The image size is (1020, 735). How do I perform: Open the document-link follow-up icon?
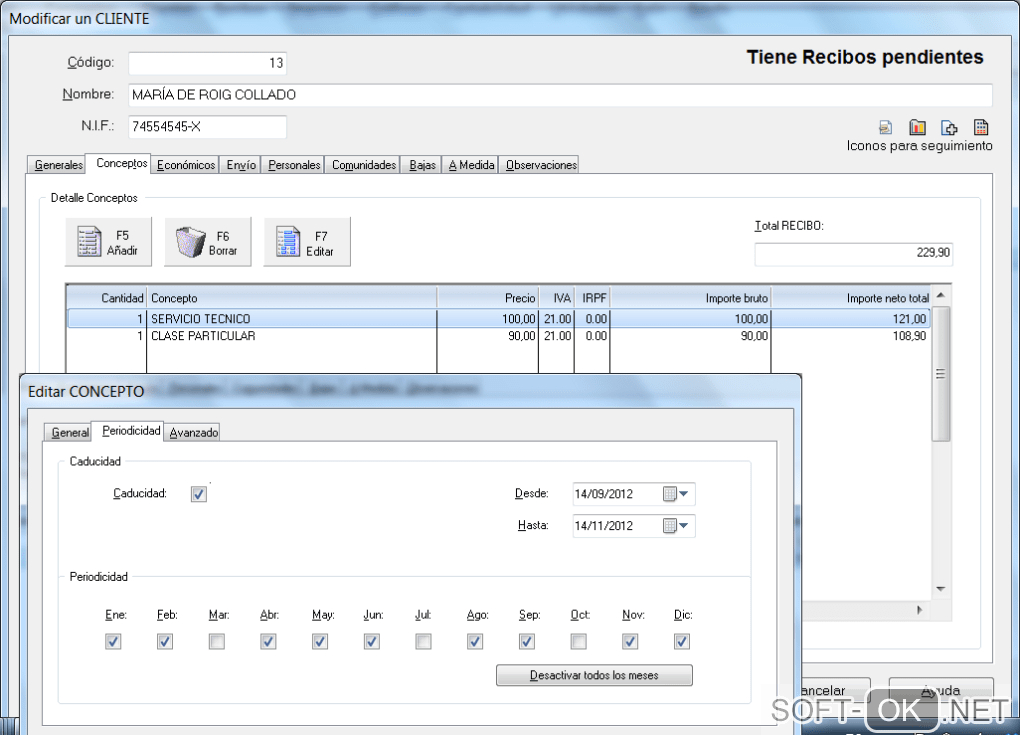[885, 127]
